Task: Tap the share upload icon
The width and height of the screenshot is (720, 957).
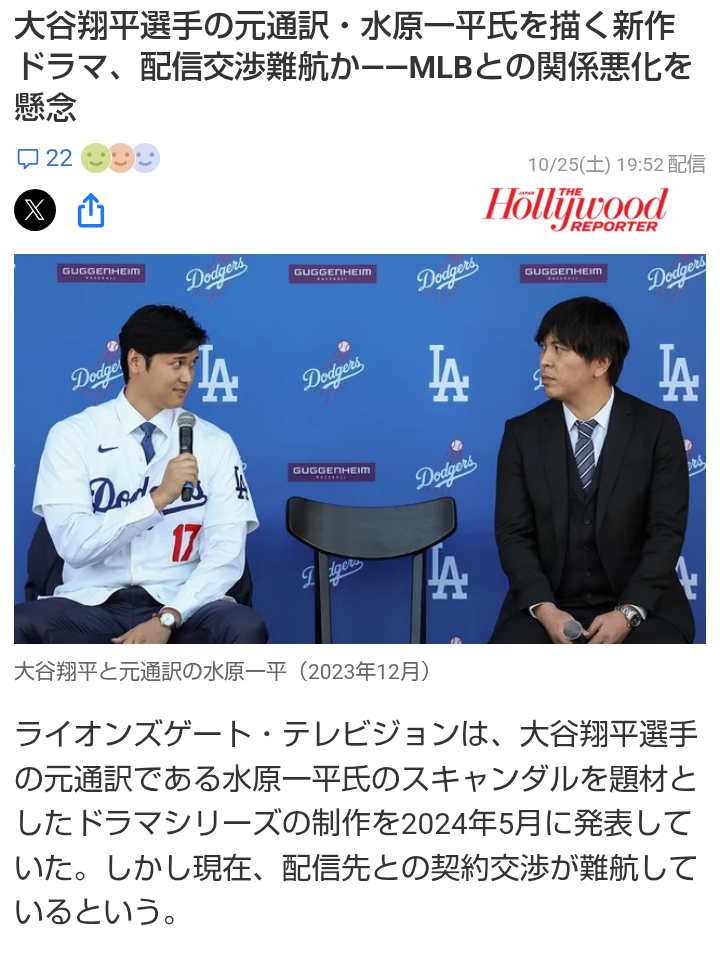Action: click(91, 211)
